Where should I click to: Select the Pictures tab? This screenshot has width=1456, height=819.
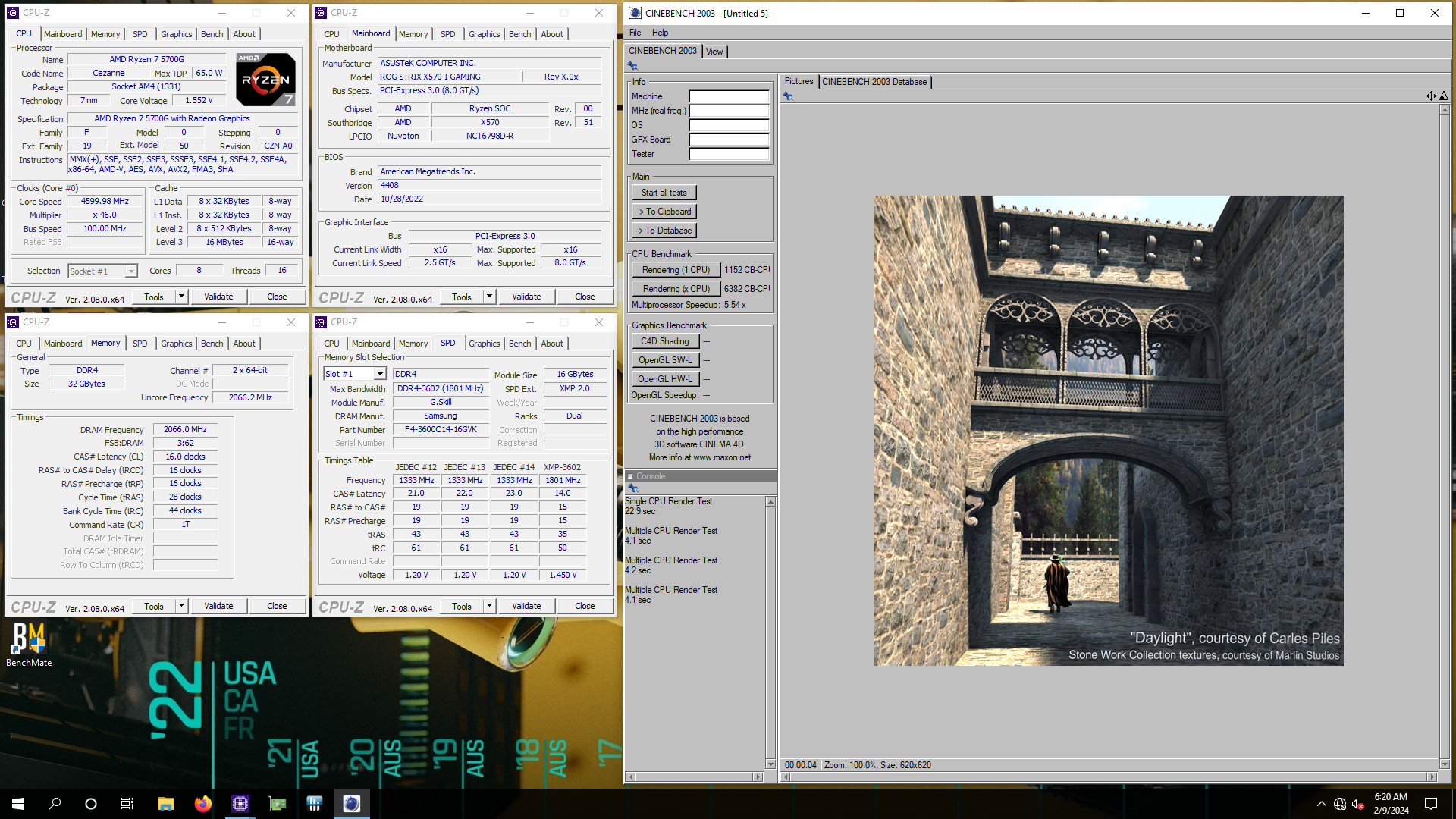(799, 81)
